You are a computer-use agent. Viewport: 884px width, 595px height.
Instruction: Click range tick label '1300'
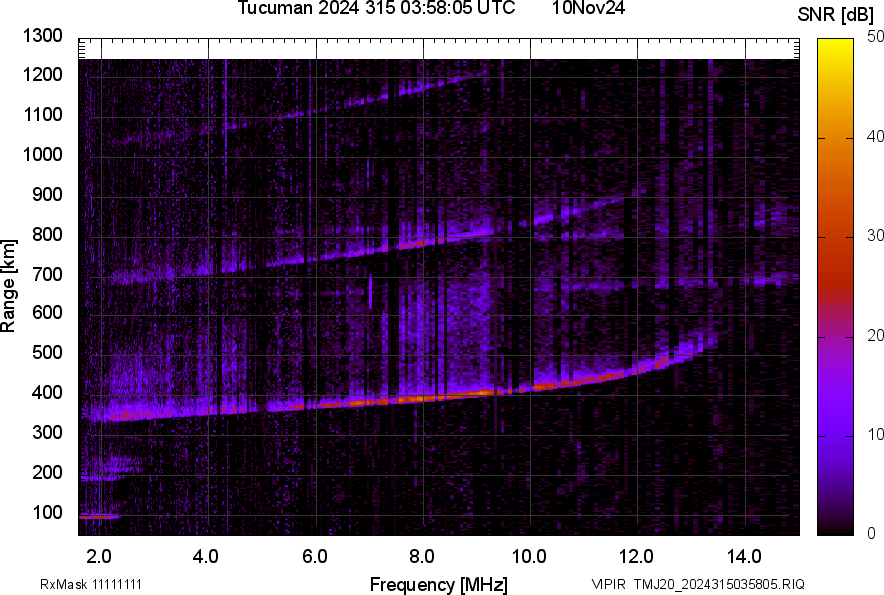pos(42,36)
